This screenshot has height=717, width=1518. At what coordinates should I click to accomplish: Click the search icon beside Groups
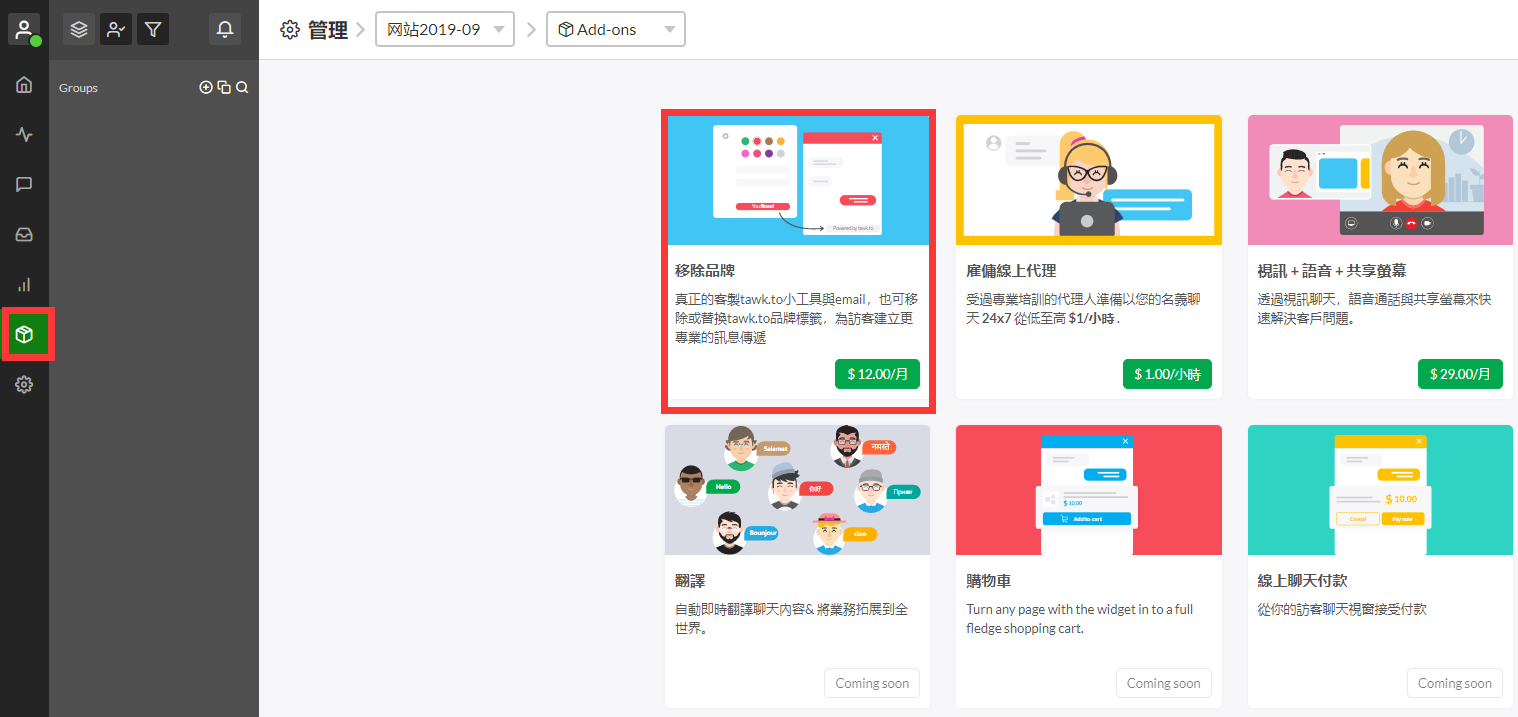click(x=242, y=88)
